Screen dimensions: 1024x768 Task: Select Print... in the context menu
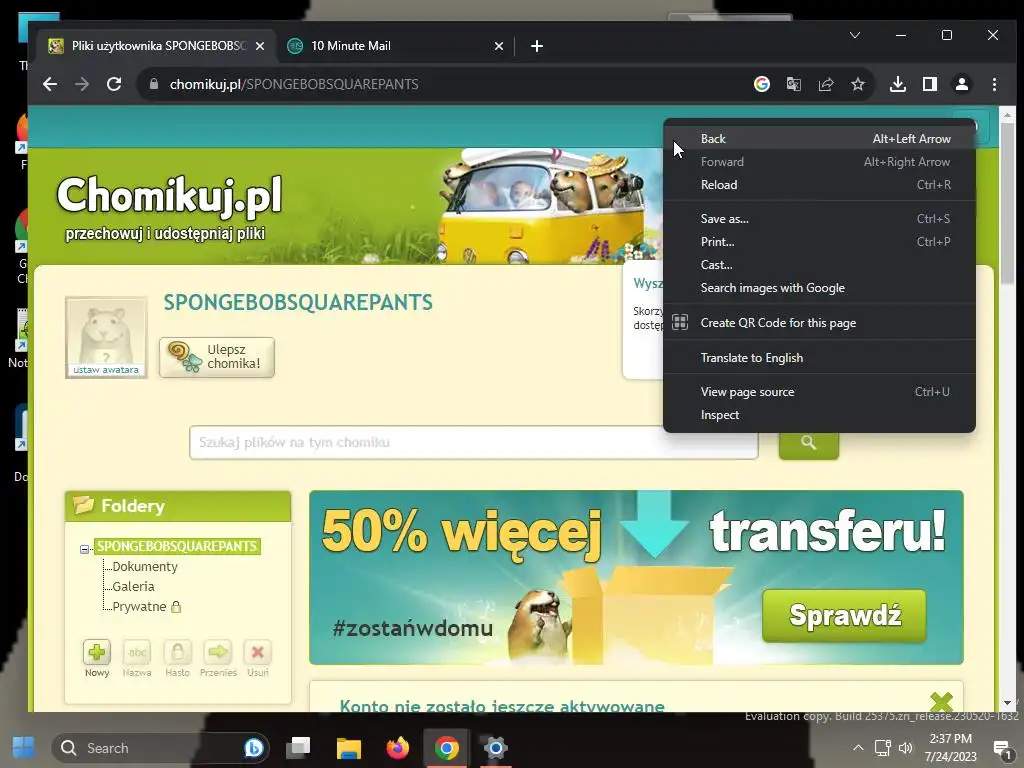pyautogui.click(x=819, y=242)
